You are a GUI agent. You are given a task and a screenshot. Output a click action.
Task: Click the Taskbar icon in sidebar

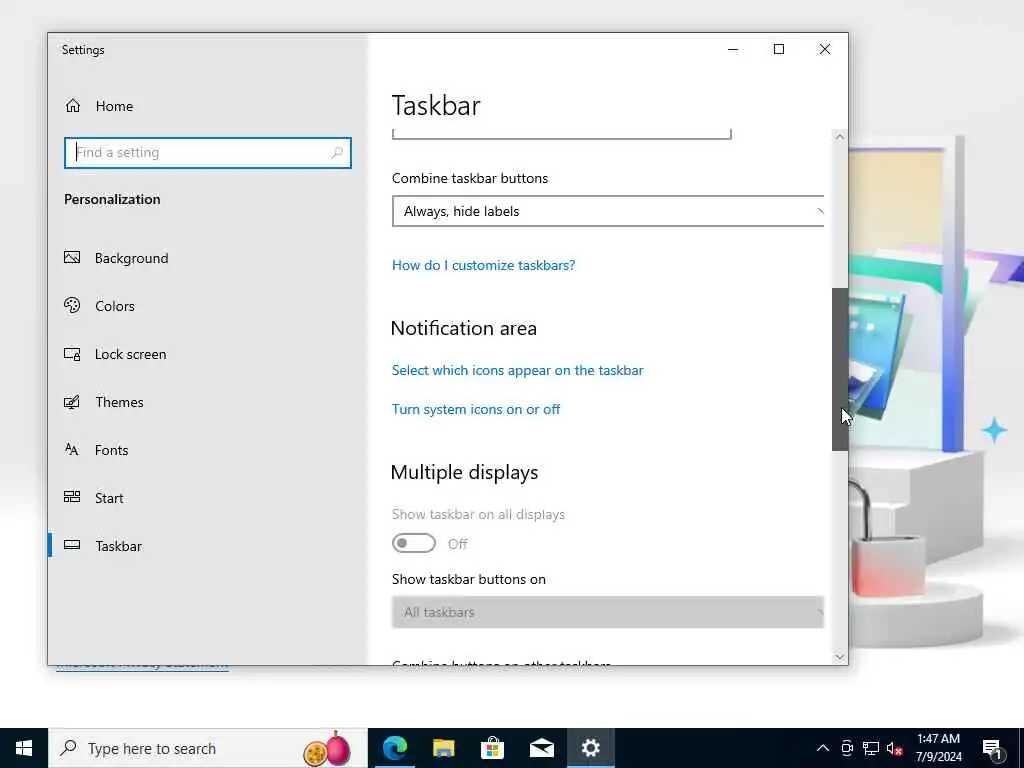click(72, 545)
